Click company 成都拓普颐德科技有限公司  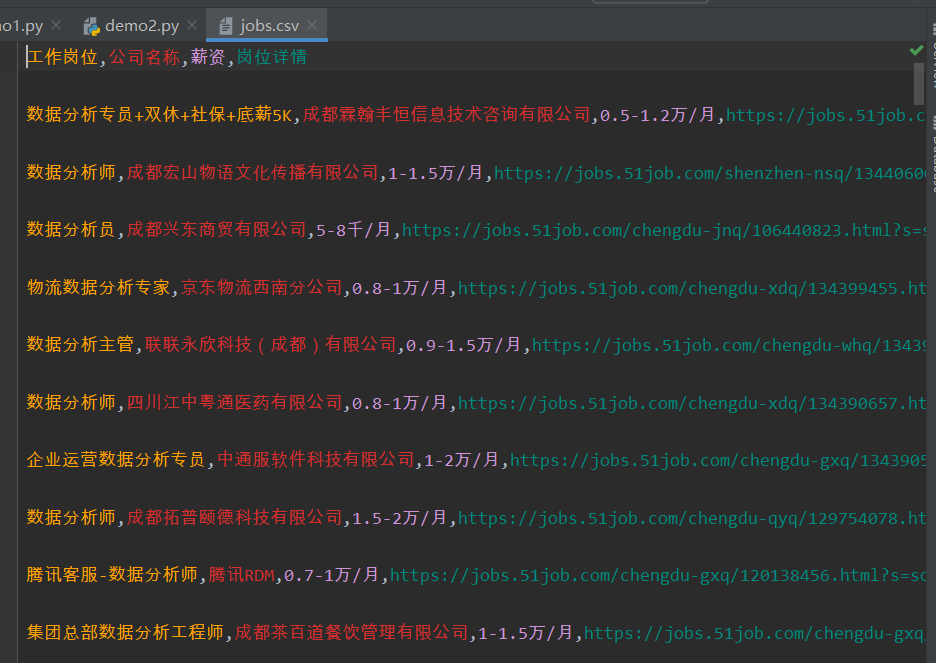click(235, 518)
